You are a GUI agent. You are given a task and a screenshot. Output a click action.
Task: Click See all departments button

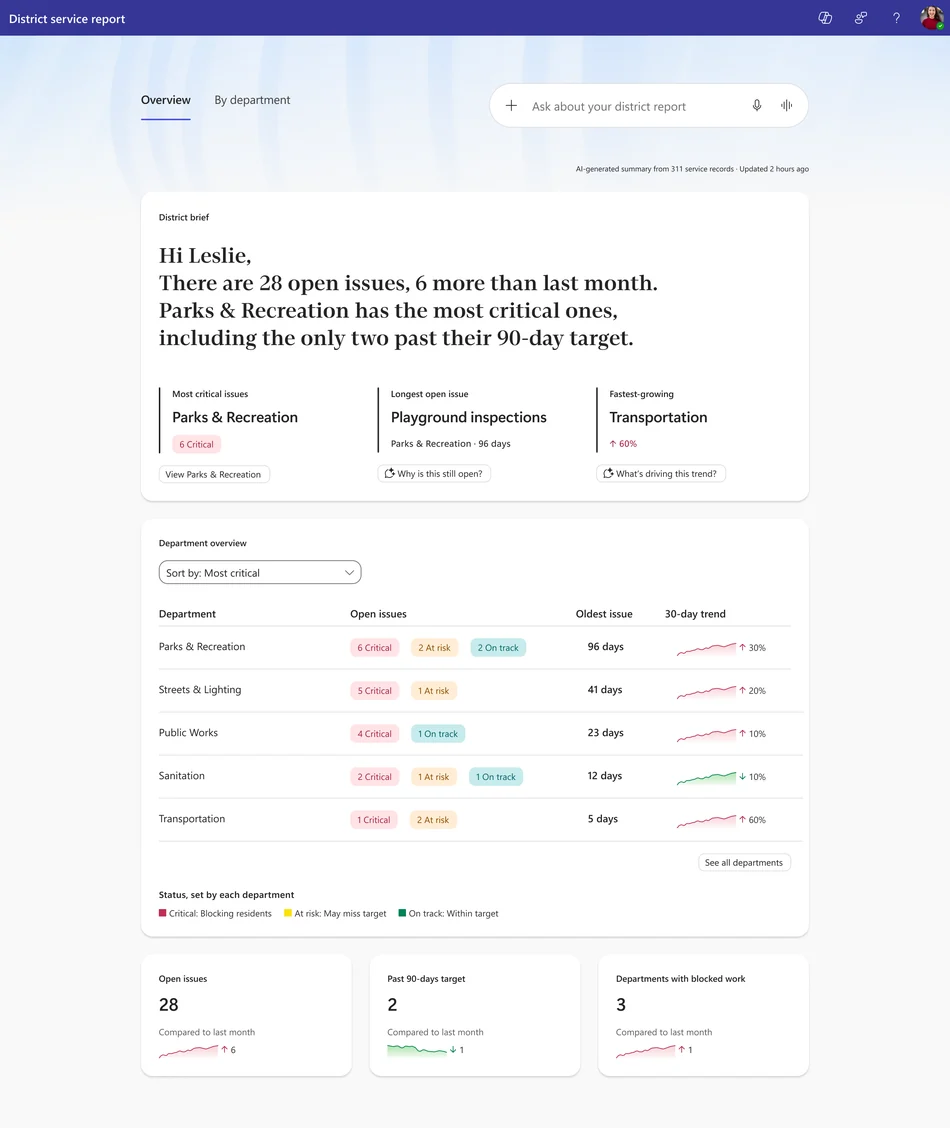point(744,863)
